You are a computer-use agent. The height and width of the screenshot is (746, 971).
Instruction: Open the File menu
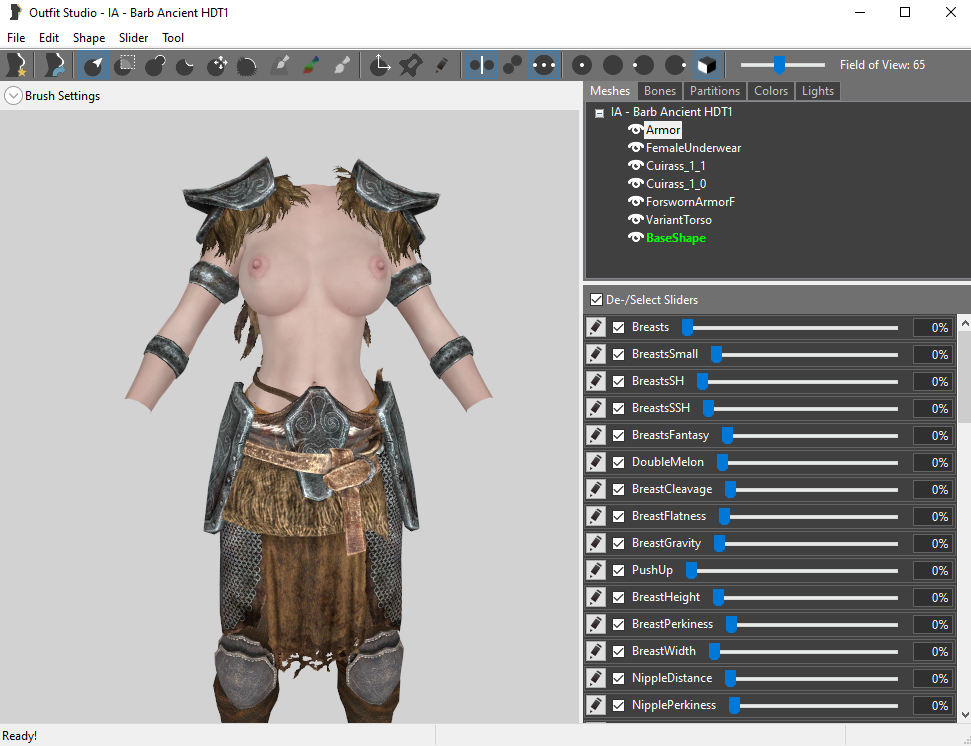coord(16,38)
